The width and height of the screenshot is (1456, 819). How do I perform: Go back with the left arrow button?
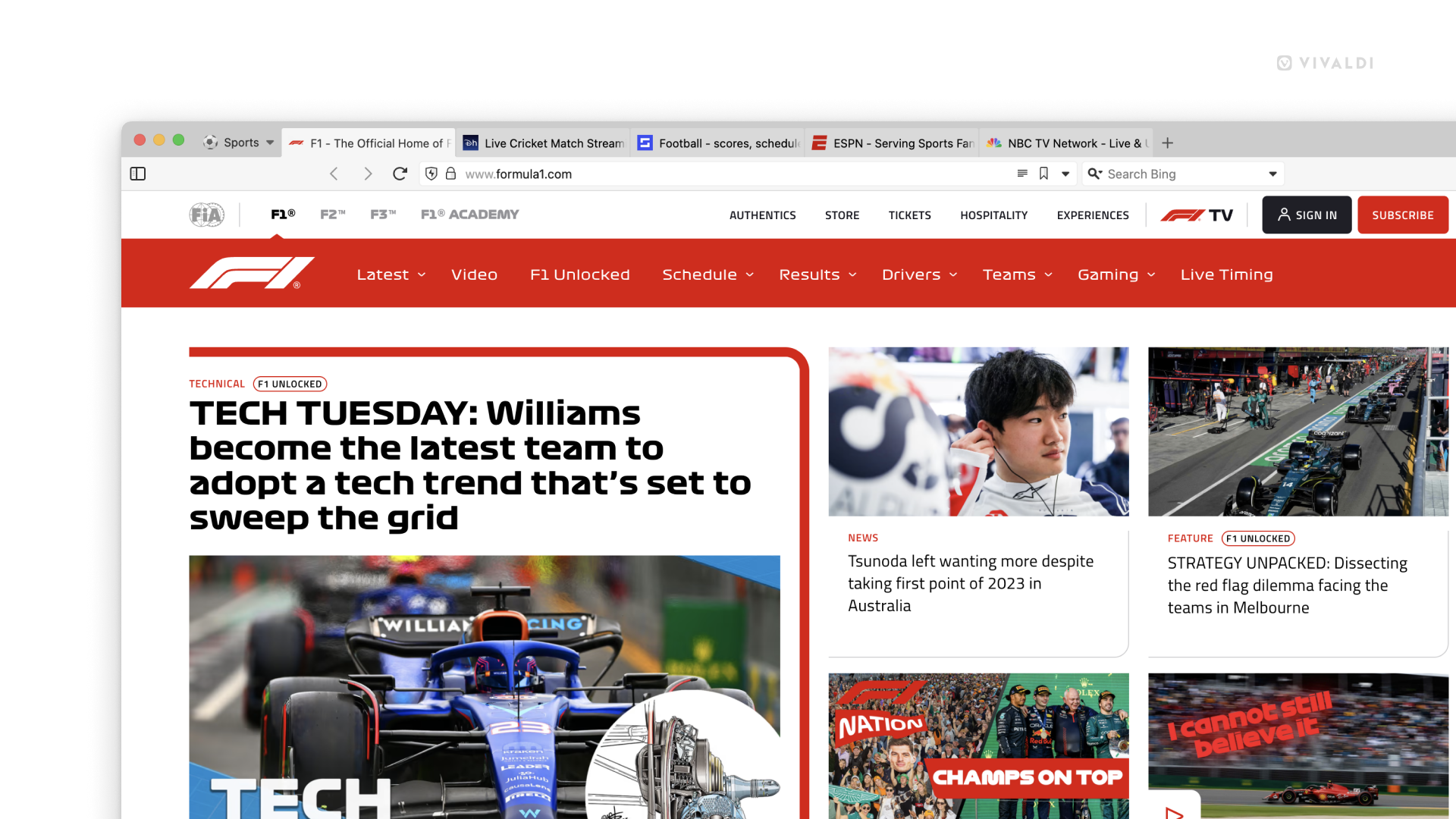click(334, 174)
